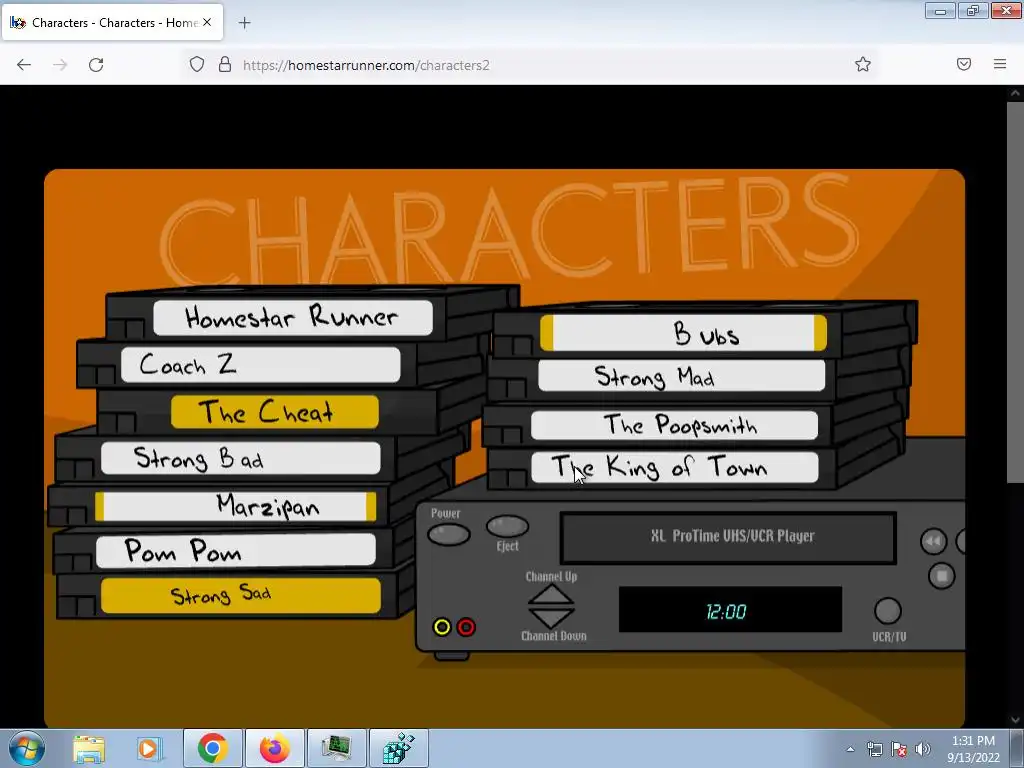Pick The Cheat tape
The image size is (1024, 768).
pyautogui.click(x=274, y=412)
